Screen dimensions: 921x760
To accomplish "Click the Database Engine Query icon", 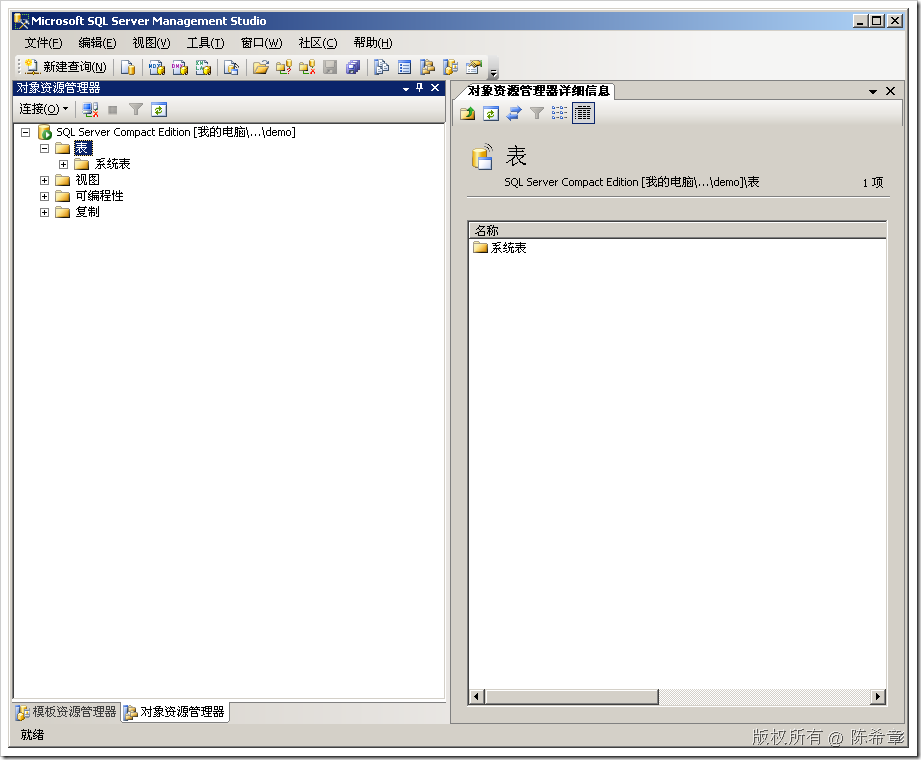I will (x=128, y=68).
